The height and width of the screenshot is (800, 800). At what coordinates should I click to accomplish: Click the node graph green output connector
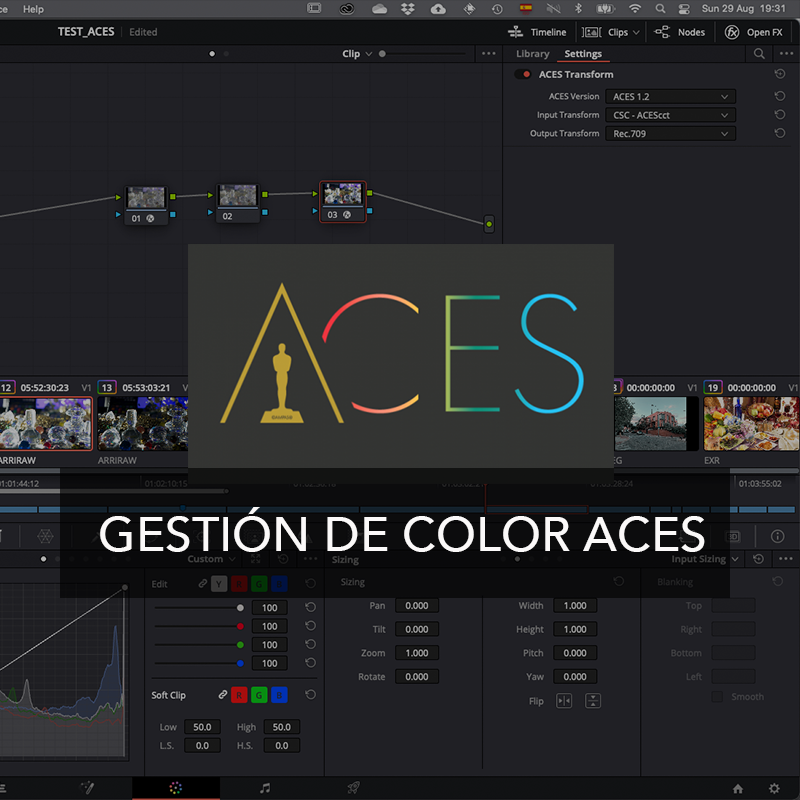pyautogui.click(x=489, y=224)
